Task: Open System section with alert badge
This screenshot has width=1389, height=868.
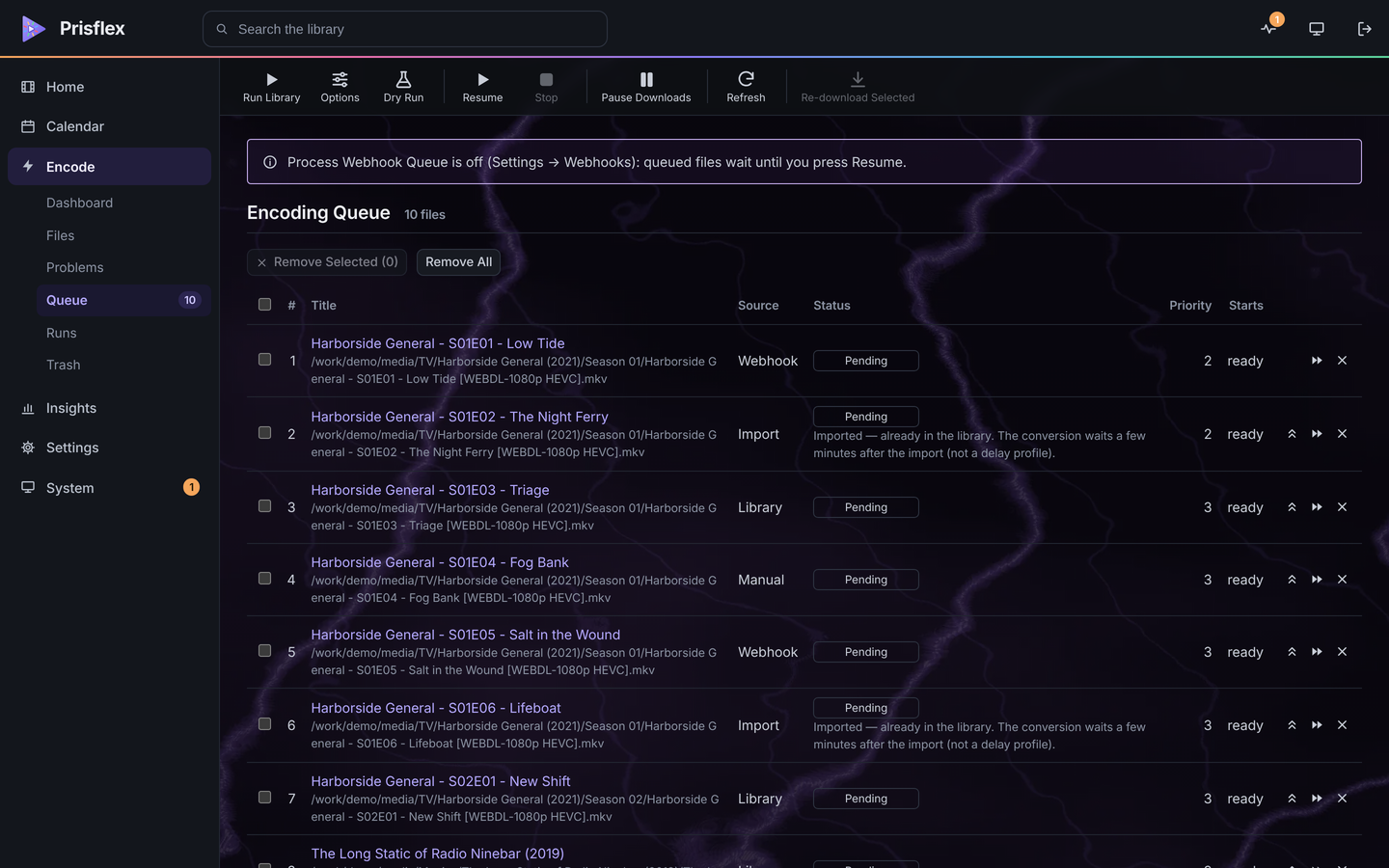Action: pos(109,488)
